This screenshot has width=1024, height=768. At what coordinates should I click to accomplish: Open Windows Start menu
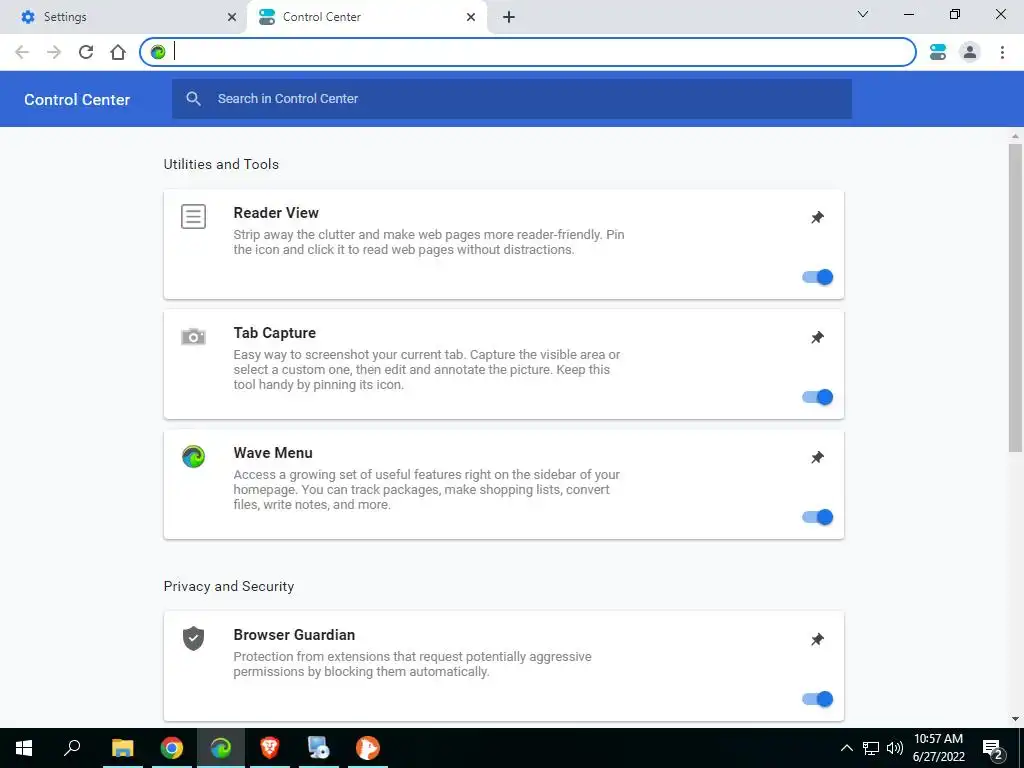click(x=24, y=748)
